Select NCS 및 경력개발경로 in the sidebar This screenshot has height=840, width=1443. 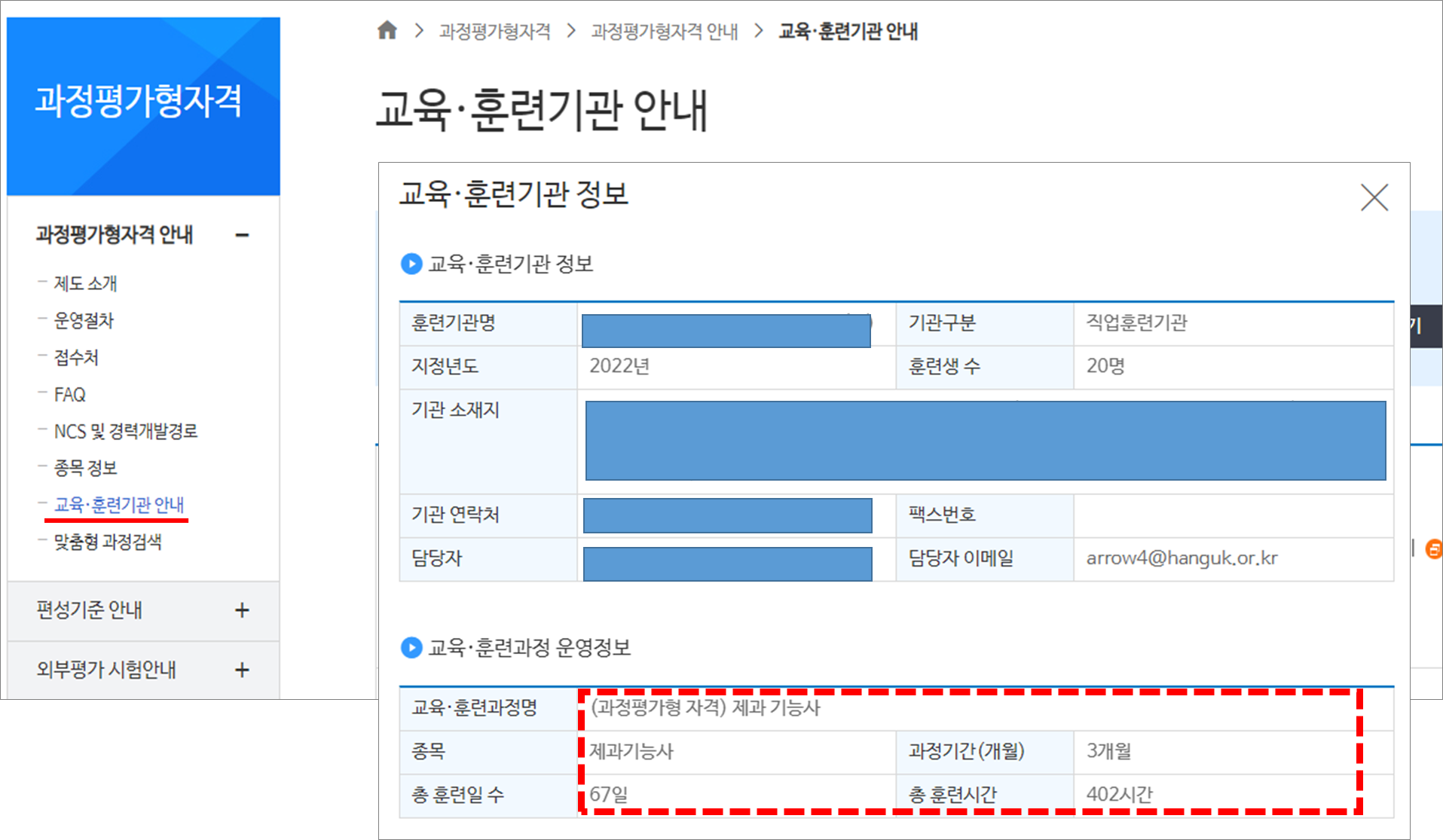126,431
